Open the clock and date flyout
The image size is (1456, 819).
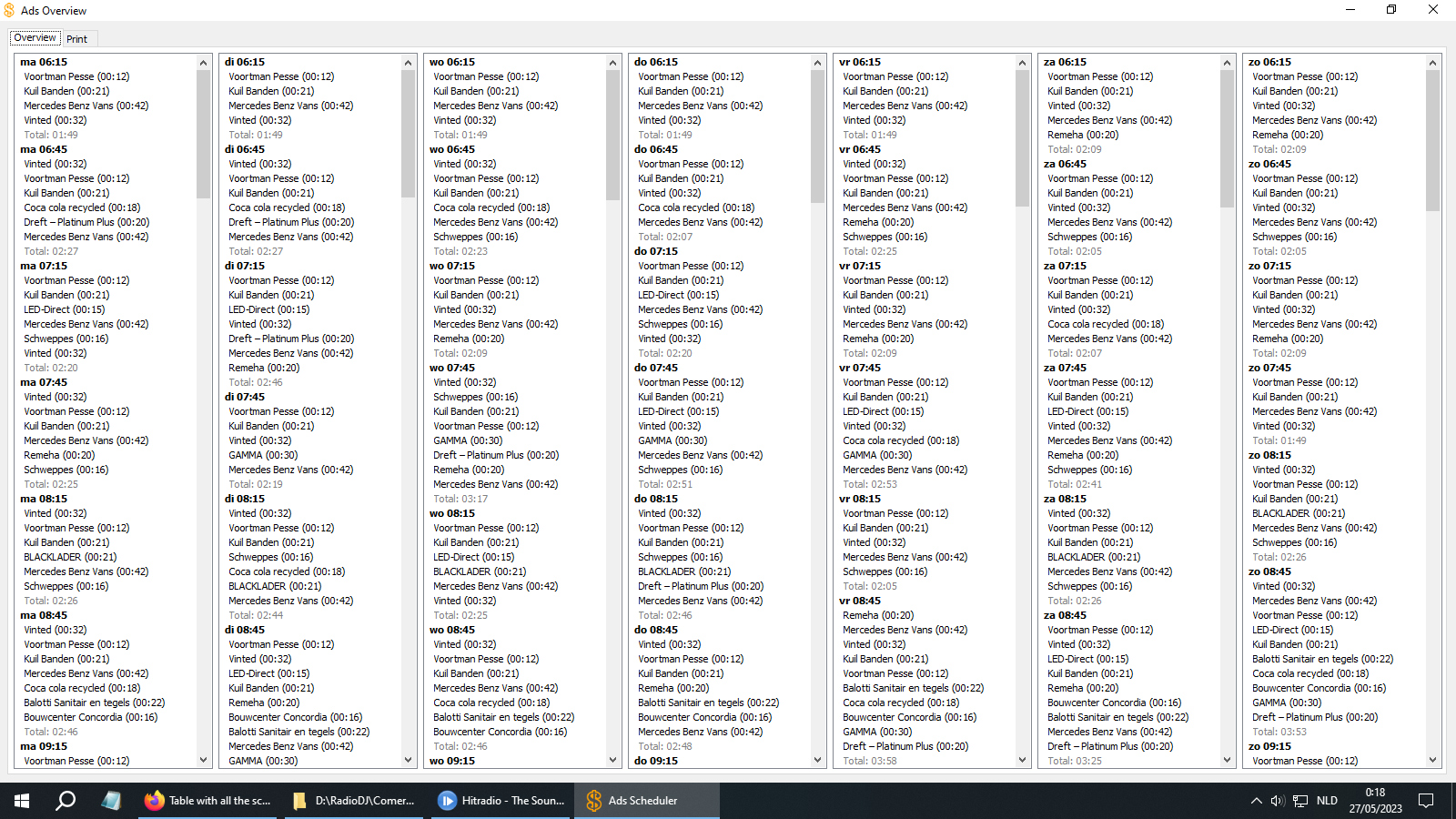point(1375,801)
